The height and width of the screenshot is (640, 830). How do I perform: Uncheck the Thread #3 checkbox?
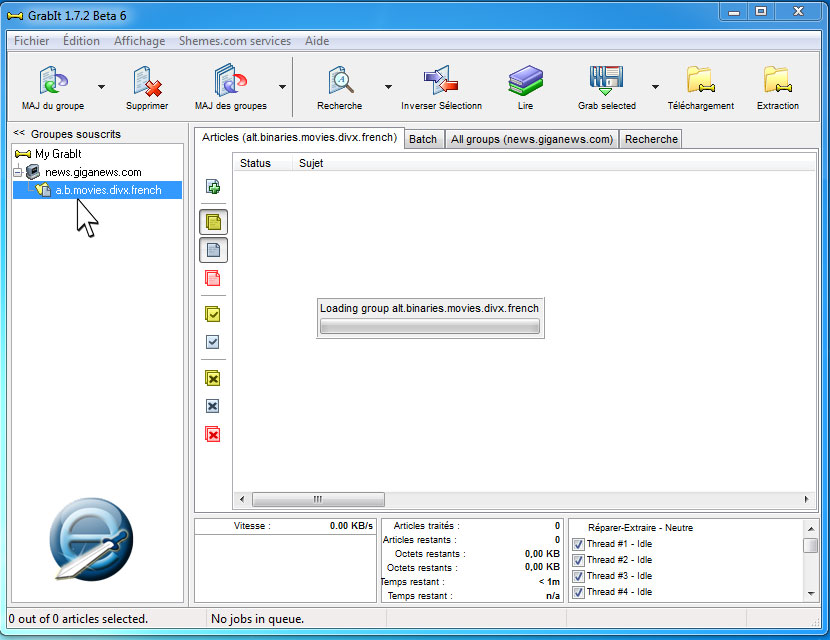579,576
